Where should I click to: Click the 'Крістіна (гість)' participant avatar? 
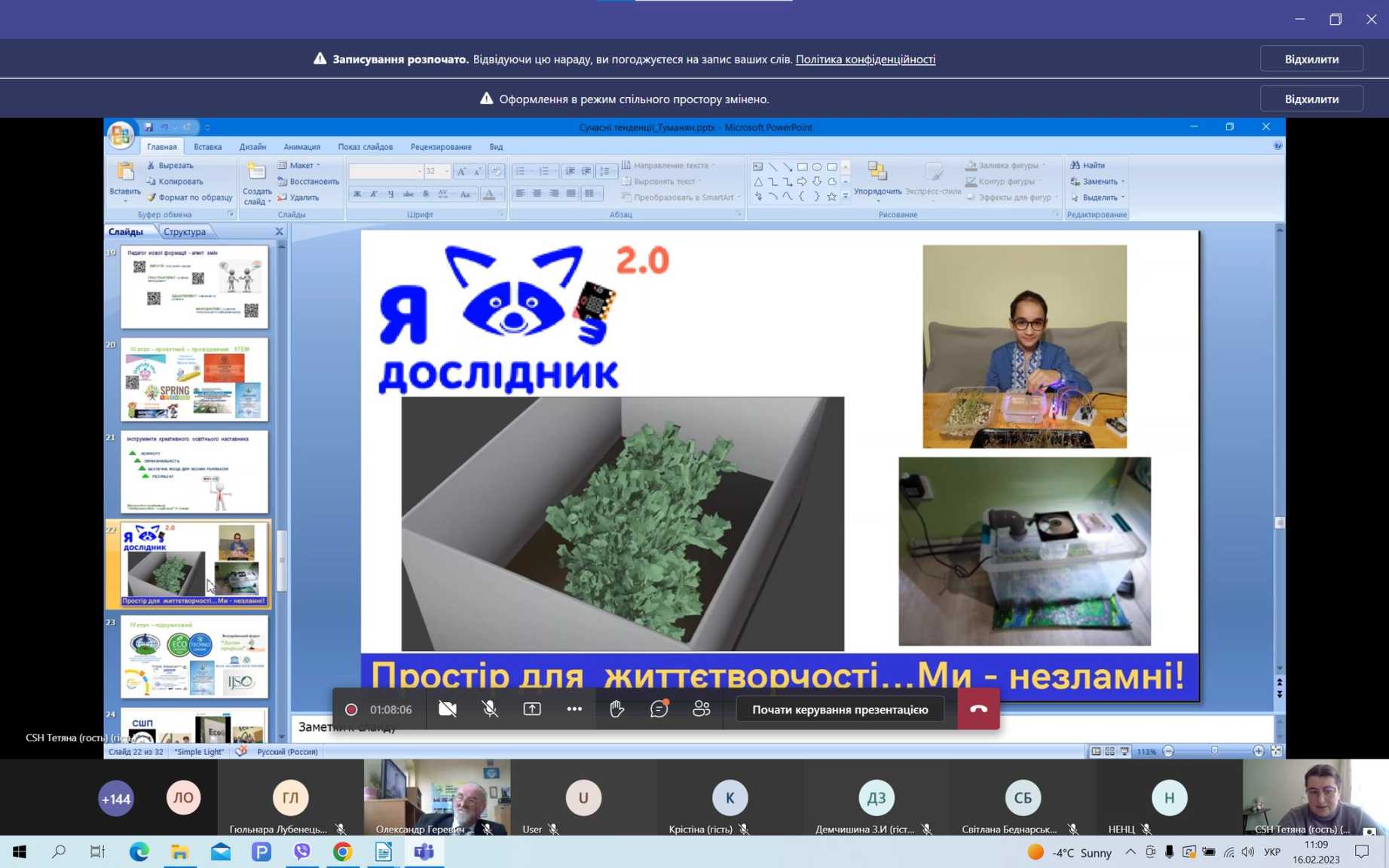[x=730, y=797]
